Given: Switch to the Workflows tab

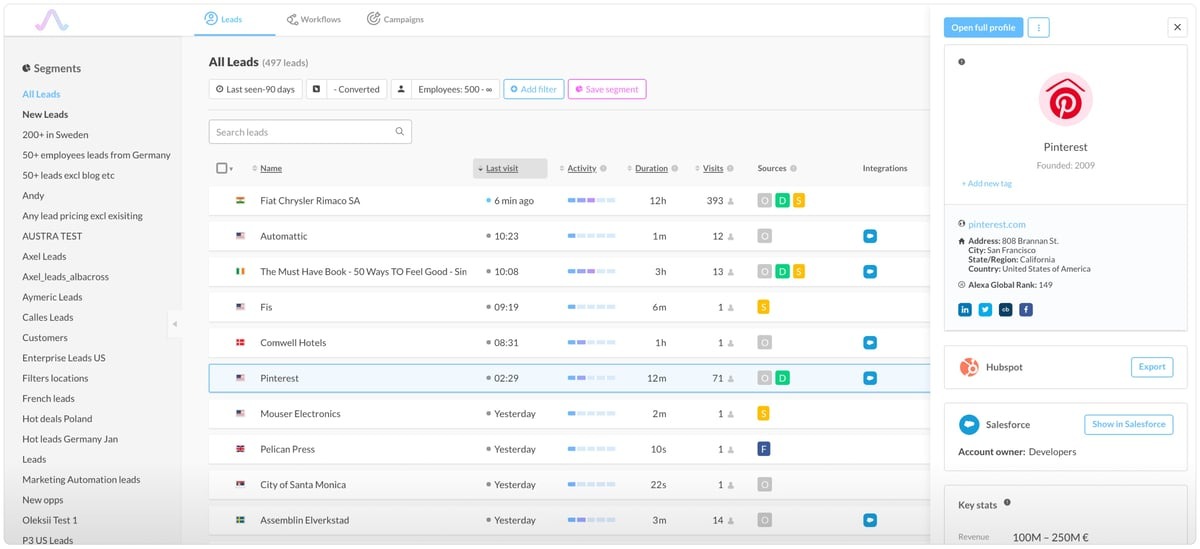Looking at the screenshot, I should pos(313,19).
